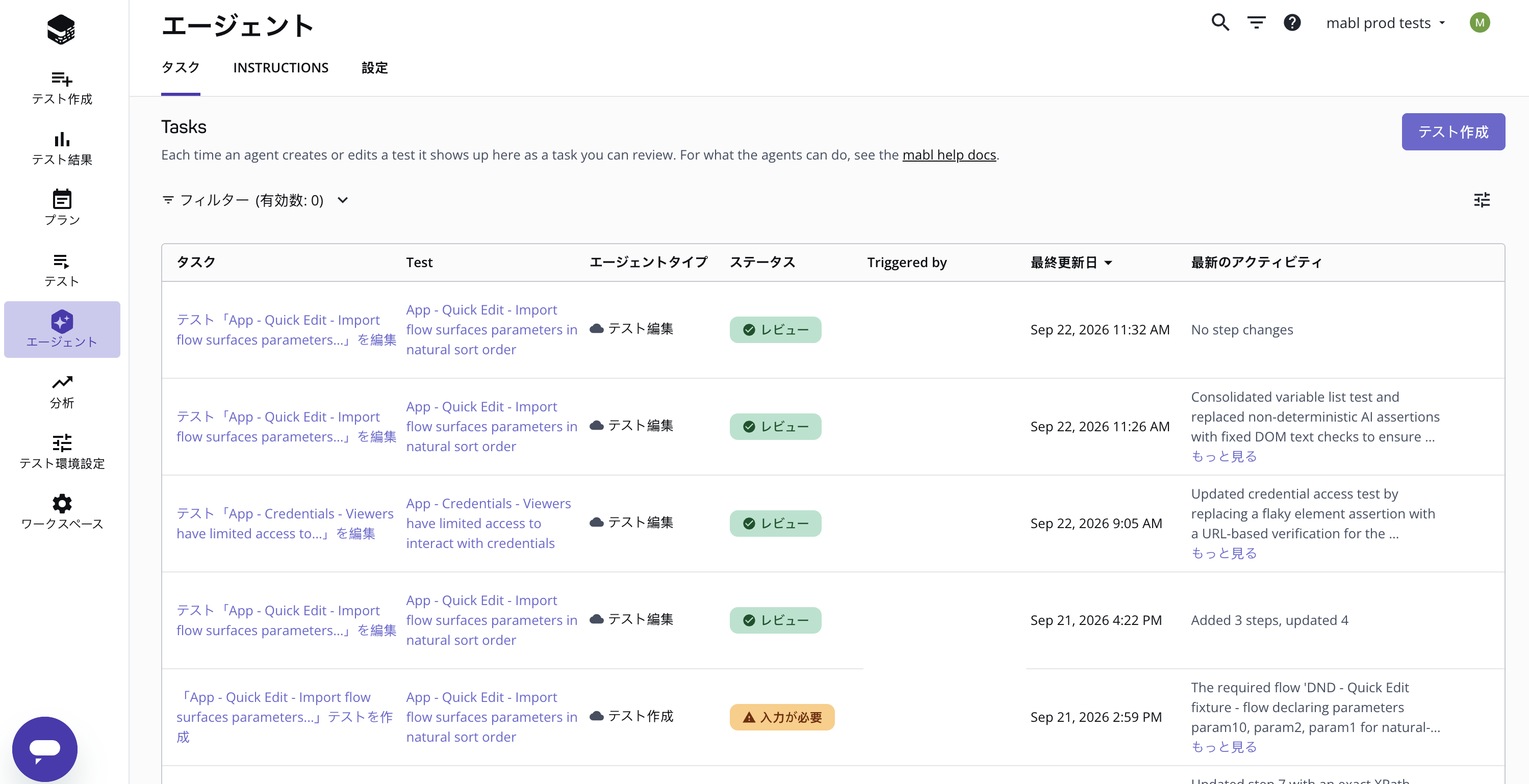Open テスト環境設定 in the sidebar

62,452
